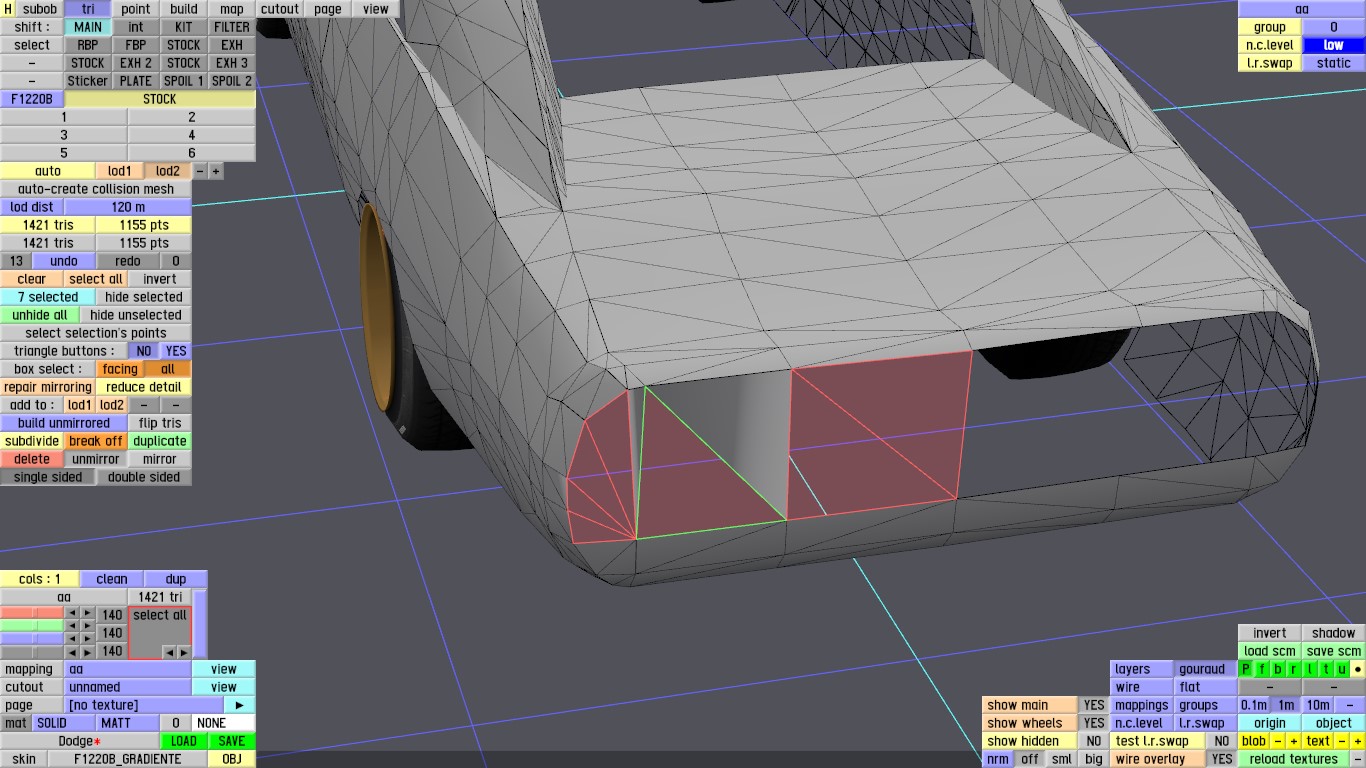Change the n.c.level low setting
The width and height of the screenshot is (1366, 768).
pos(1334,45)
